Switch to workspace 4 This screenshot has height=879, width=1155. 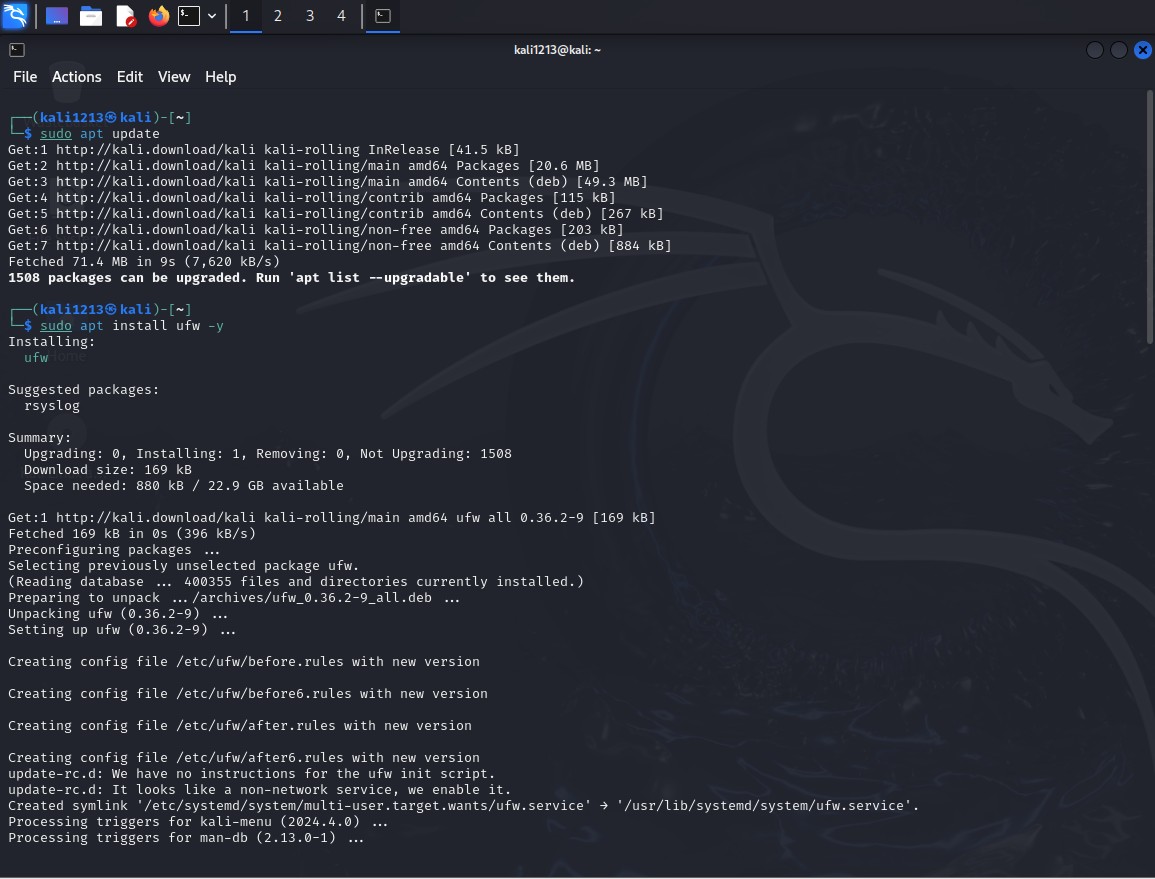[341, 16]
